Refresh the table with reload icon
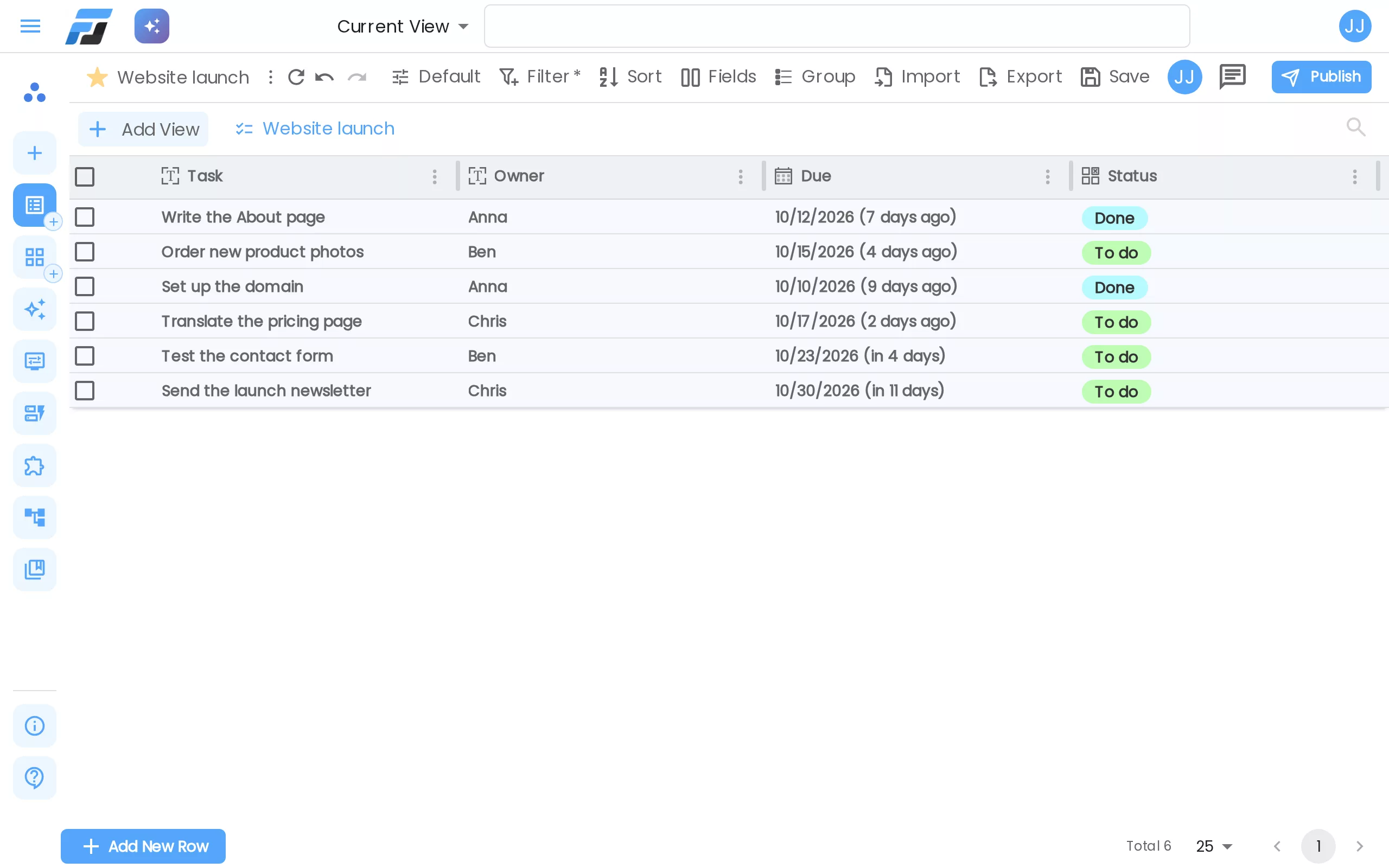The width and height of the screenshot is (1389, 868). [296, 77]
